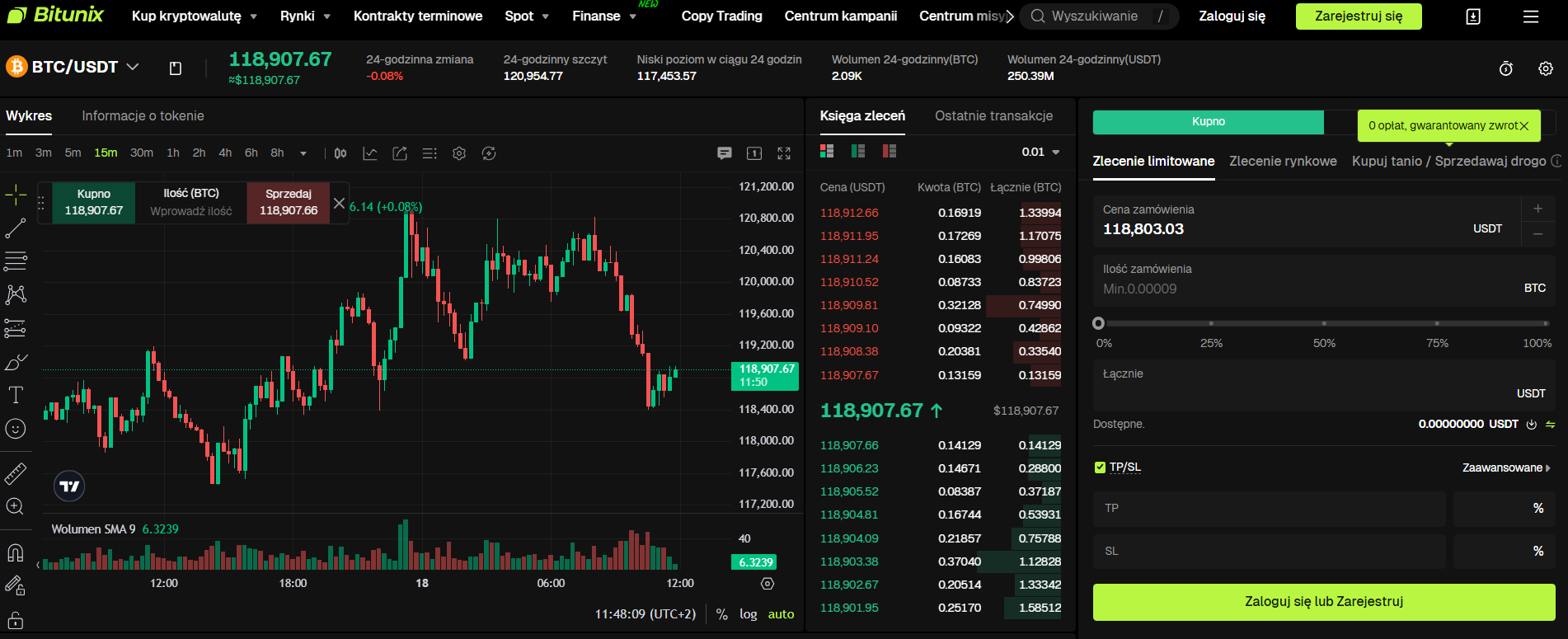Select the trend line drawing tool
Viewport: 1568px width, 639px height.
tap(16, 228)
